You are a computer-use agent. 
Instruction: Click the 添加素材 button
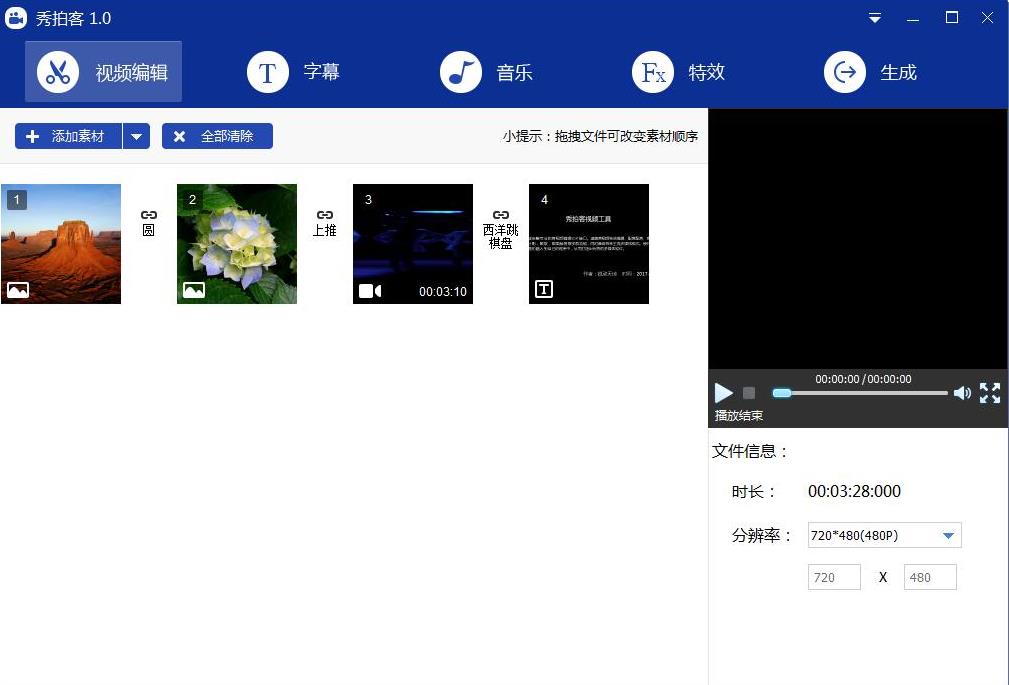(69, 136)
